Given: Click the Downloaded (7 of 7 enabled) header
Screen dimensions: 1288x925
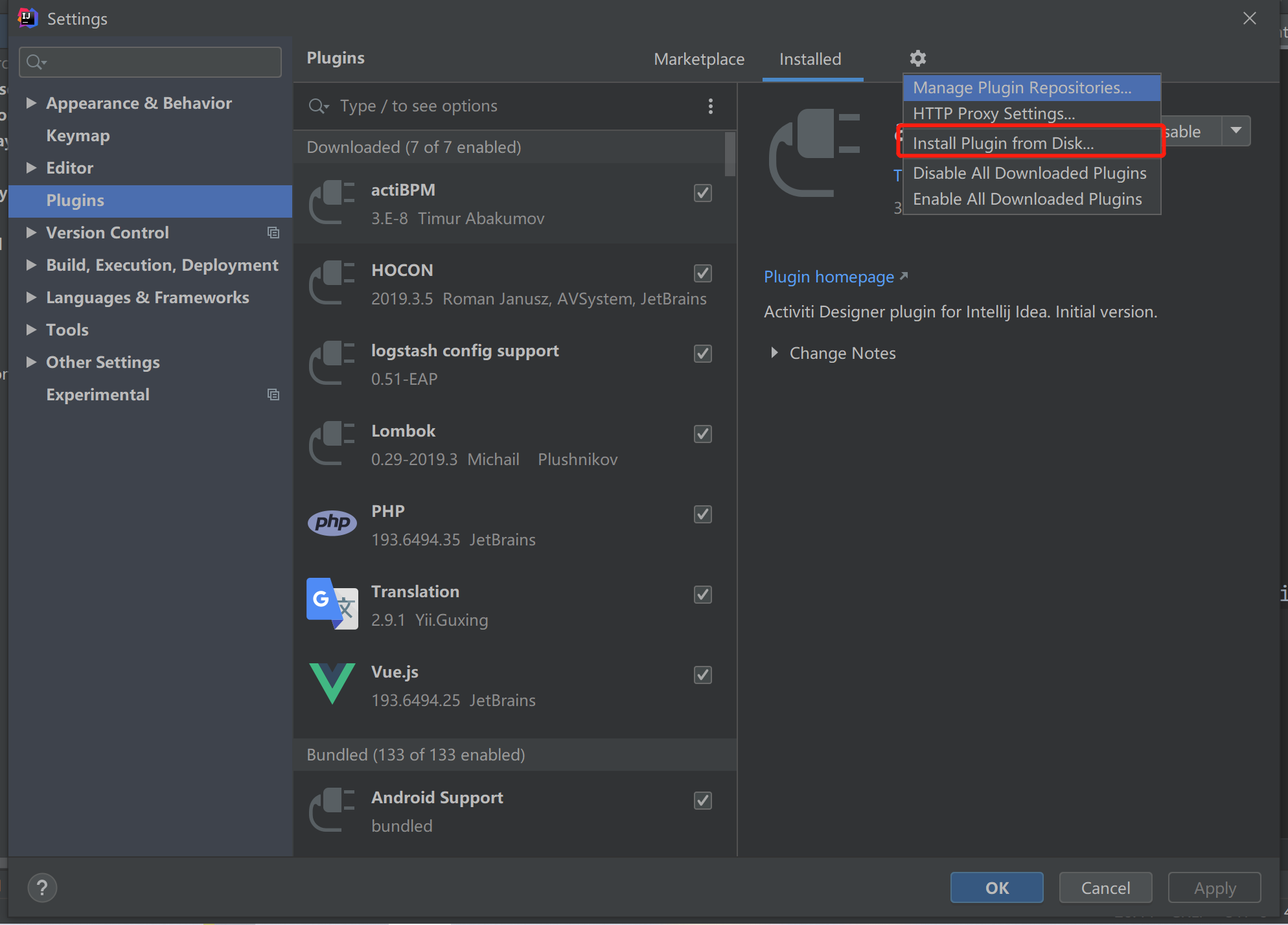Looking at the screenshot, I should 510,147.
